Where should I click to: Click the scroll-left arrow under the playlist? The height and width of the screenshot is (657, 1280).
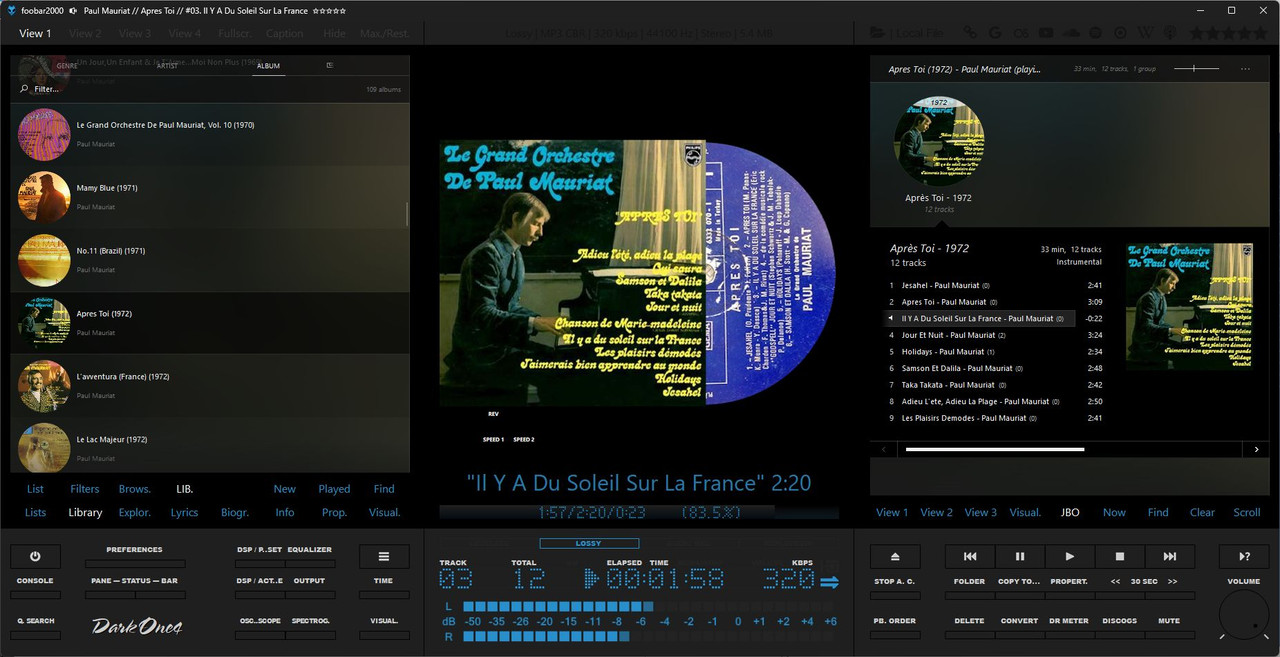(883, 450)
